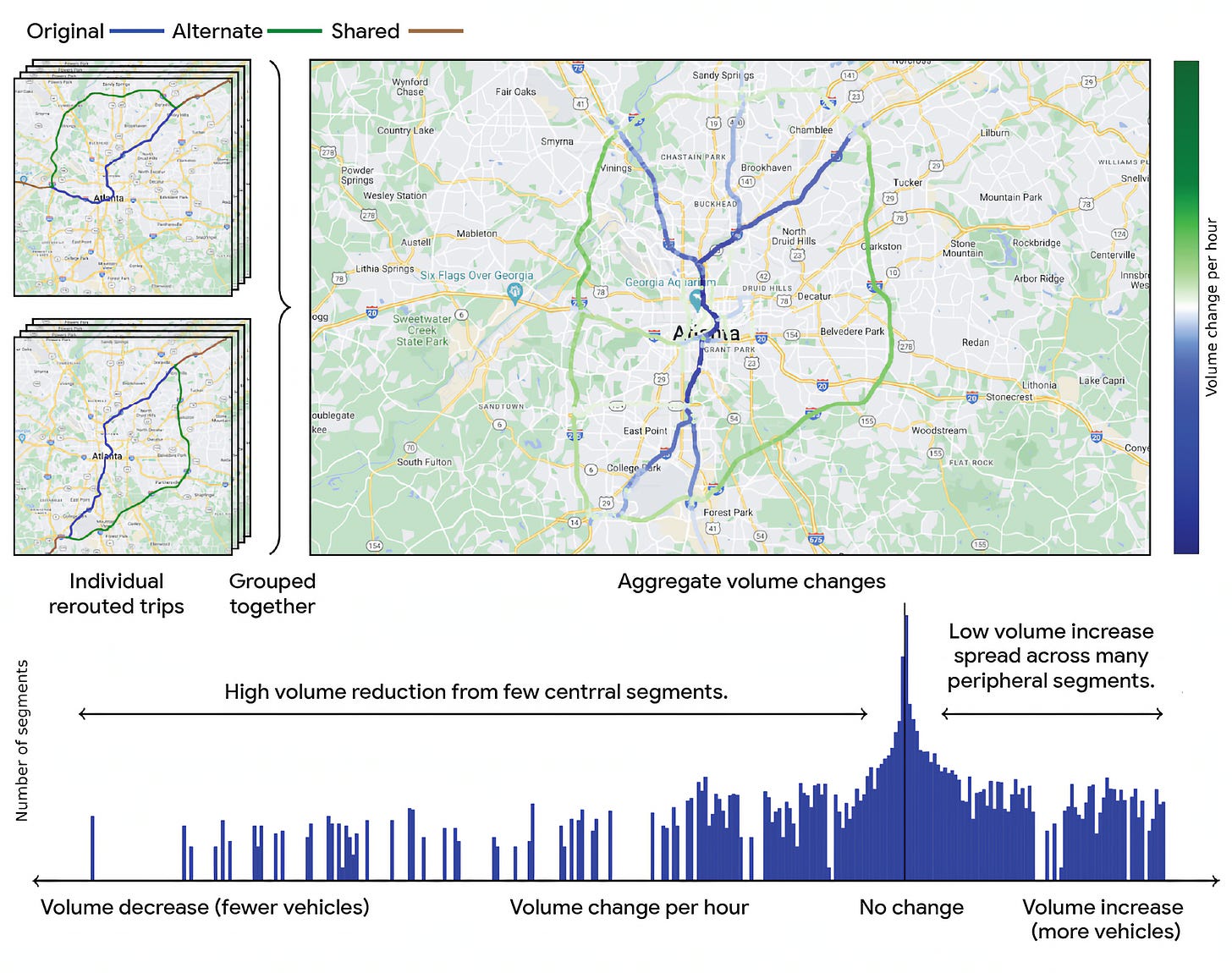Click the 'Lilburn' map label

[x=995, y=133]
